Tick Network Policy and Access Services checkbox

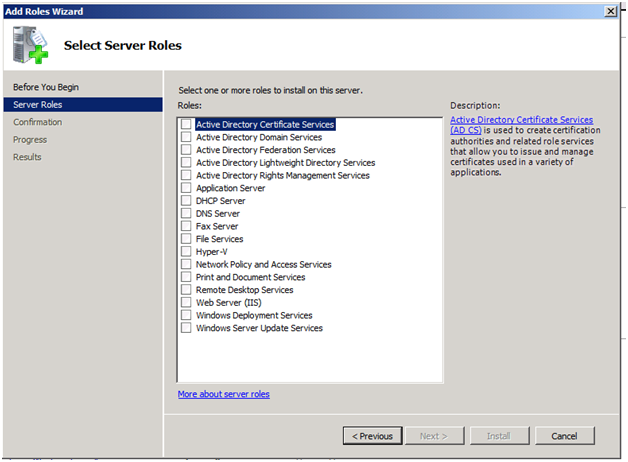tap(186, 264)
